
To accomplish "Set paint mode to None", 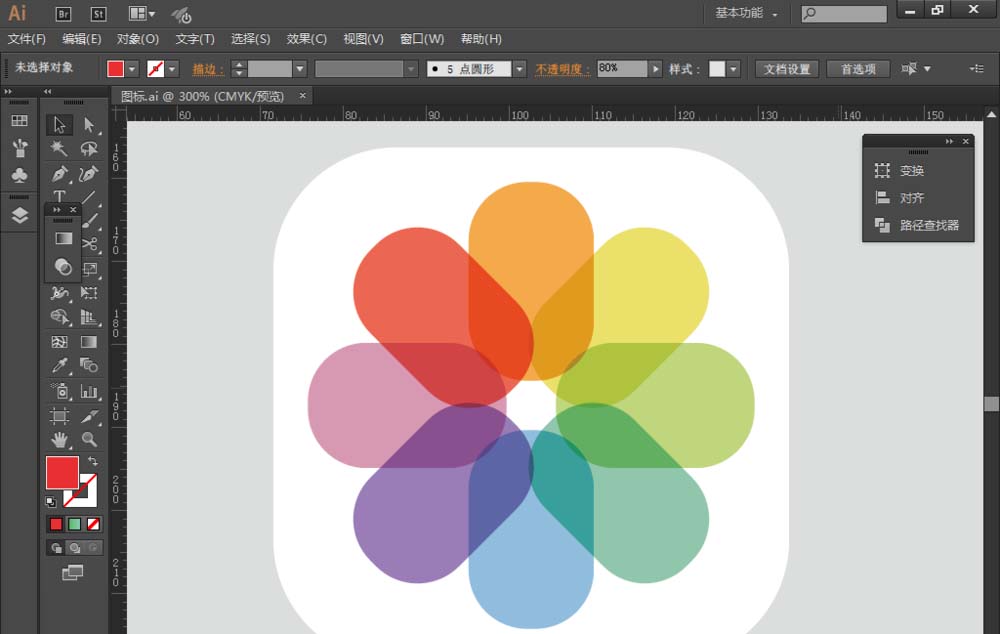I will coord(93,524).
